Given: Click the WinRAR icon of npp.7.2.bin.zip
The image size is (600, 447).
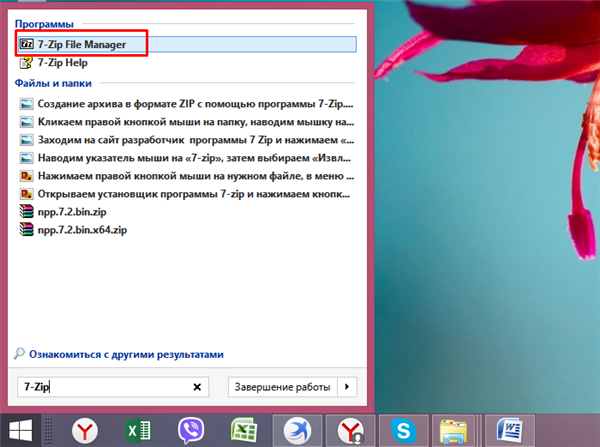Looking at the screenshot, I should click(x=26, y=211).
